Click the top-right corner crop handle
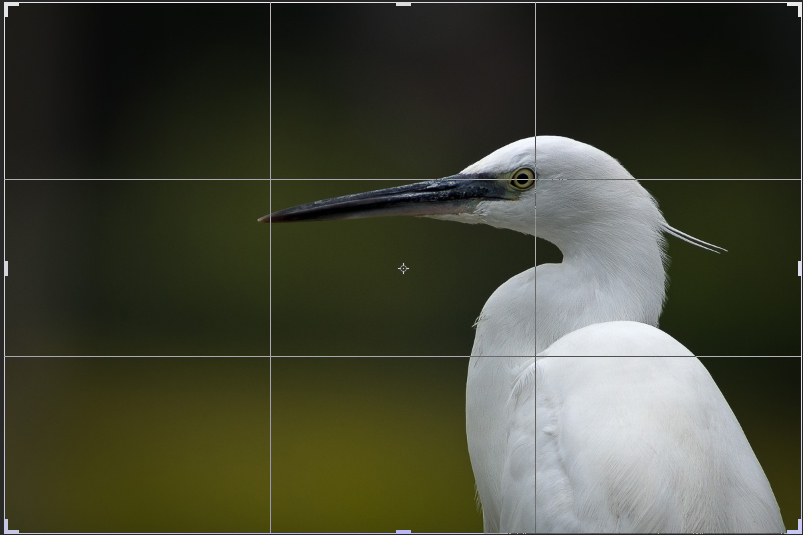The width and height of the screenshot is (803, 535). (796, 8)
